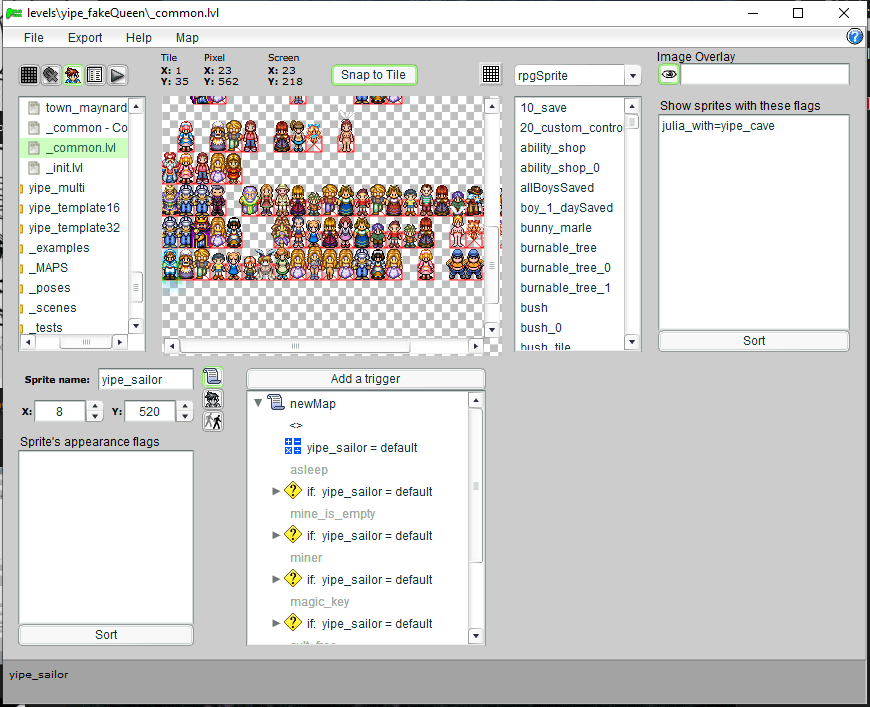Viewport: 870px width, 707px height.
Task: Collapse the newMap trigger node
Action: (x=259, y=404)
